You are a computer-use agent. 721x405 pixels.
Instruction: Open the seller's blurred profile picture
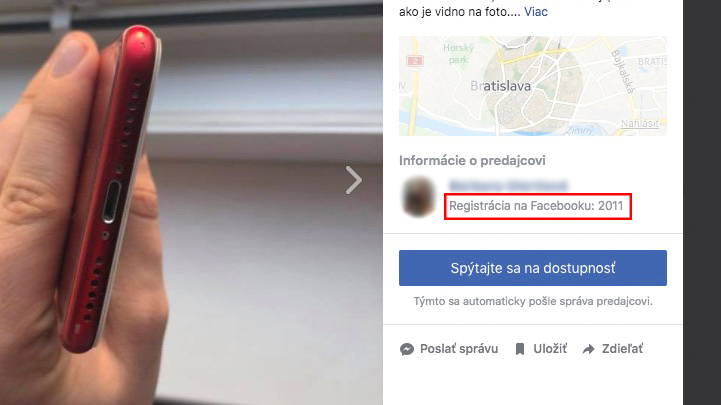(418, 196)
